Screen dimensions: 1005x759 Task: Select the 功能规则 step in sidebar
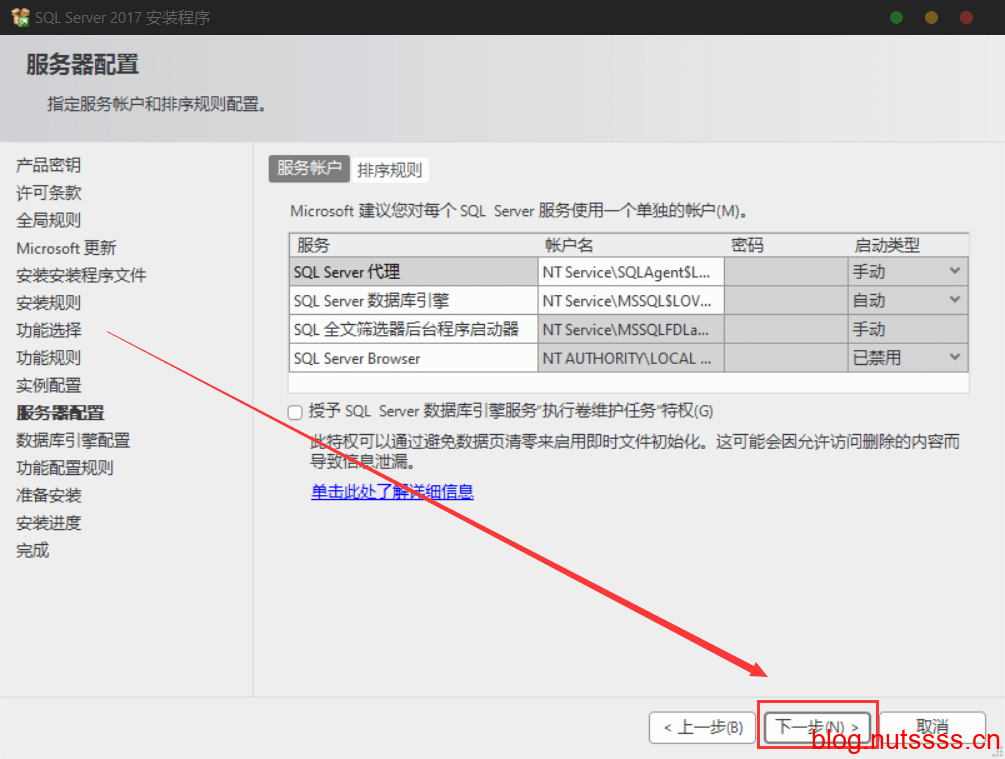(x=49, y=358)
